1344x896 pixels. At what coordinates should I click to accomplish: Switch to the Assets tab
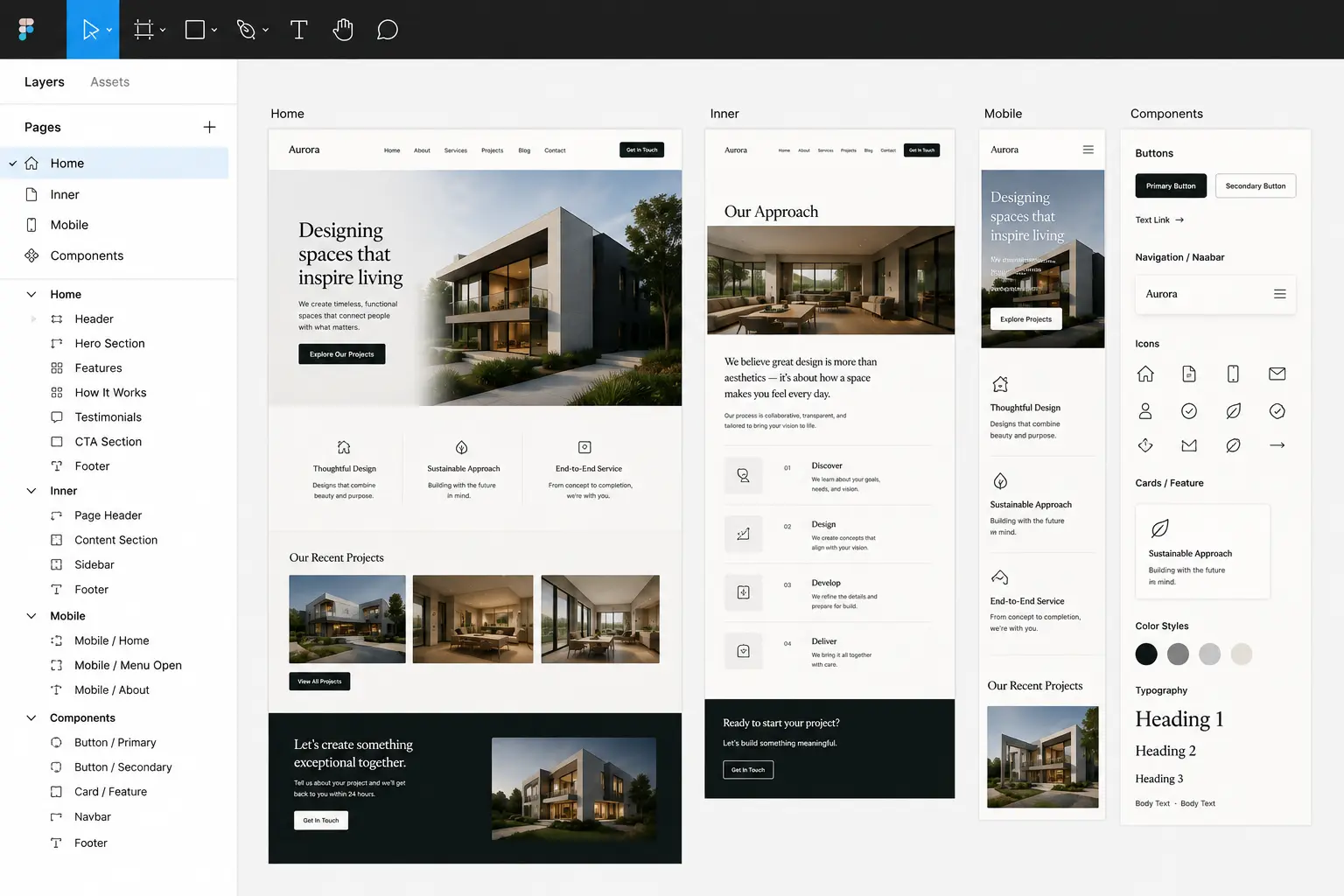(x=109, y=81)
